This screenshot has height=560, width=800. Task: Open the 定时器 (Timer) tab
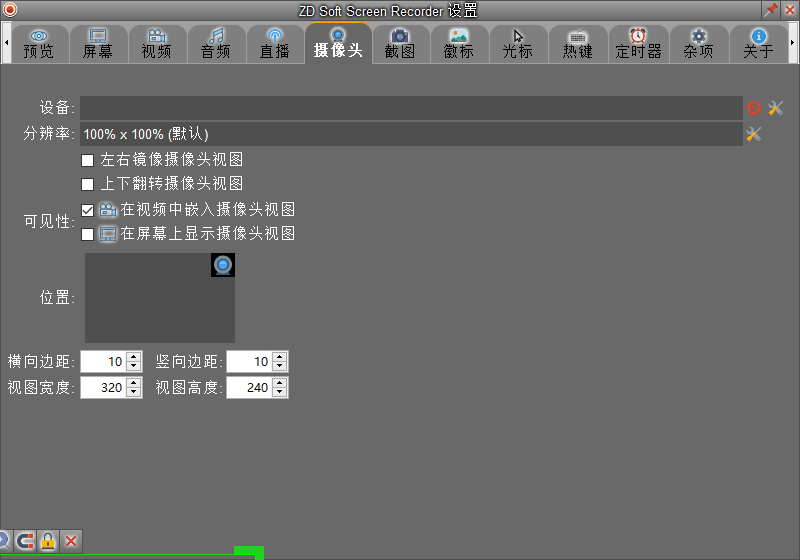[x=638, y=44]
